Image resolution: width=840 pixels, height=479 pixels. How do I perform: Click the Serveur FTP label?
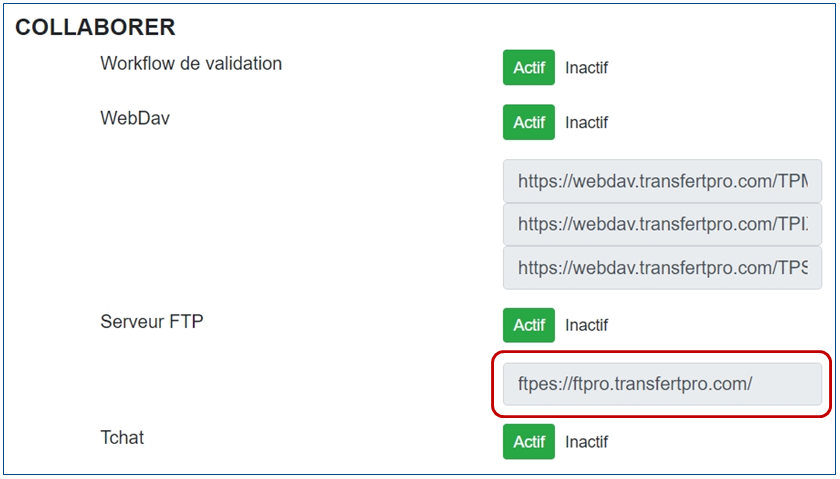pyautogui.click(x=152, y=321)
